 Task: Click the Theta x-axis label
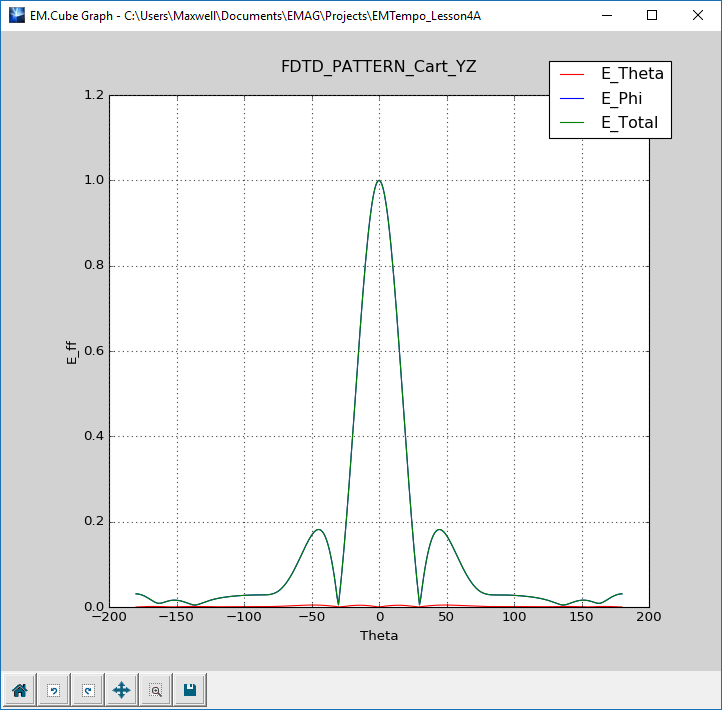click(379, 636)
